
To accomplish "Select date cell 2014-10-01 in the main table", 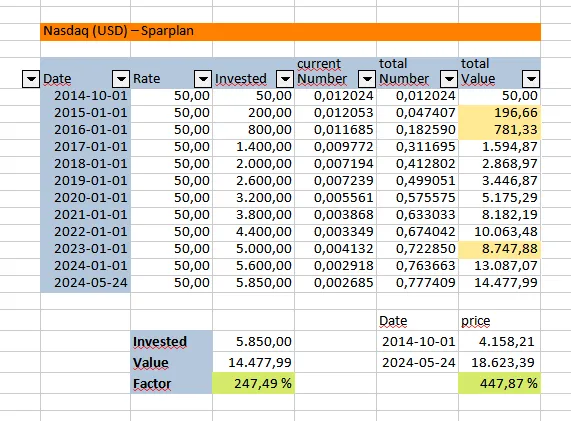I will coord(85,96).
